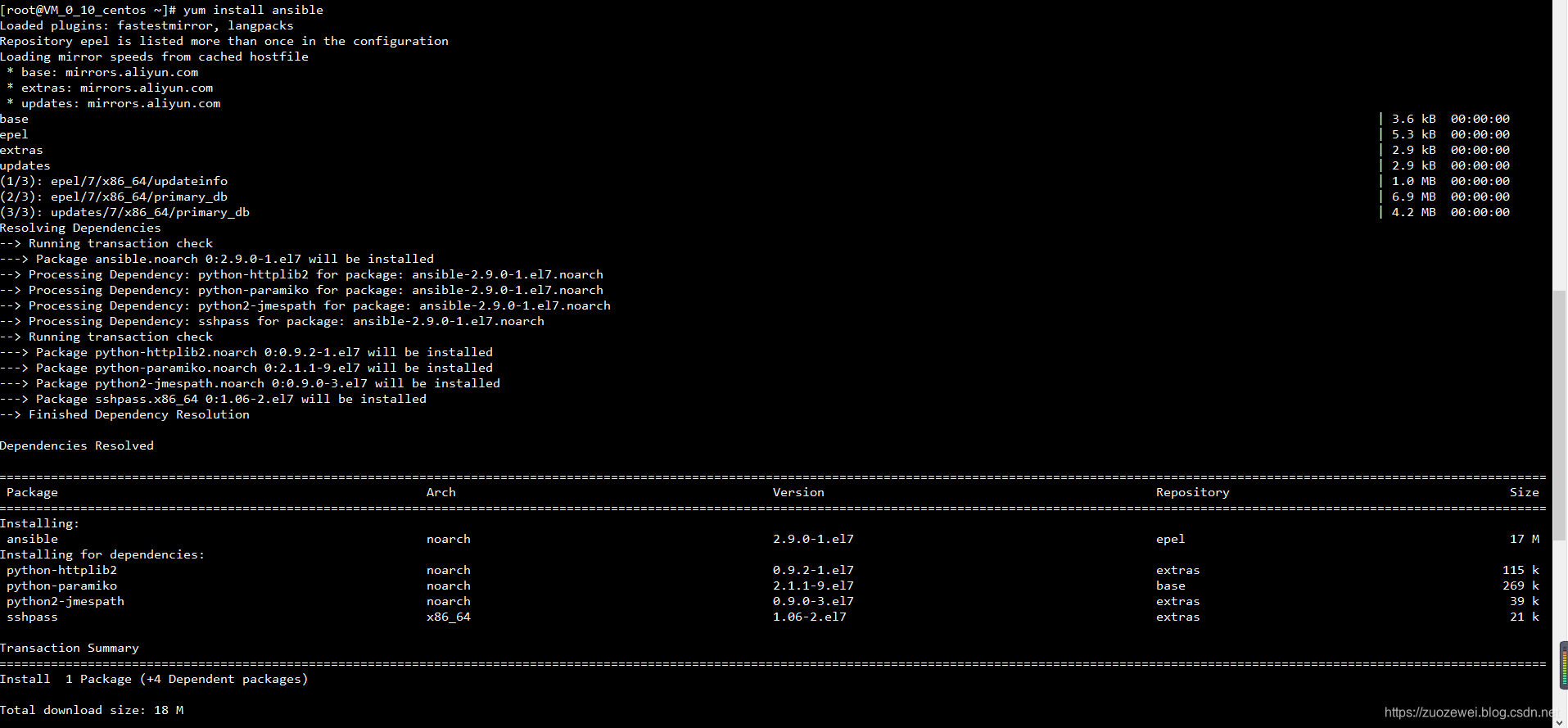The height and width of the screenshot is (728, 1568).
Task: Click '4.2 MB' download size
Action: click(1413, 212)
